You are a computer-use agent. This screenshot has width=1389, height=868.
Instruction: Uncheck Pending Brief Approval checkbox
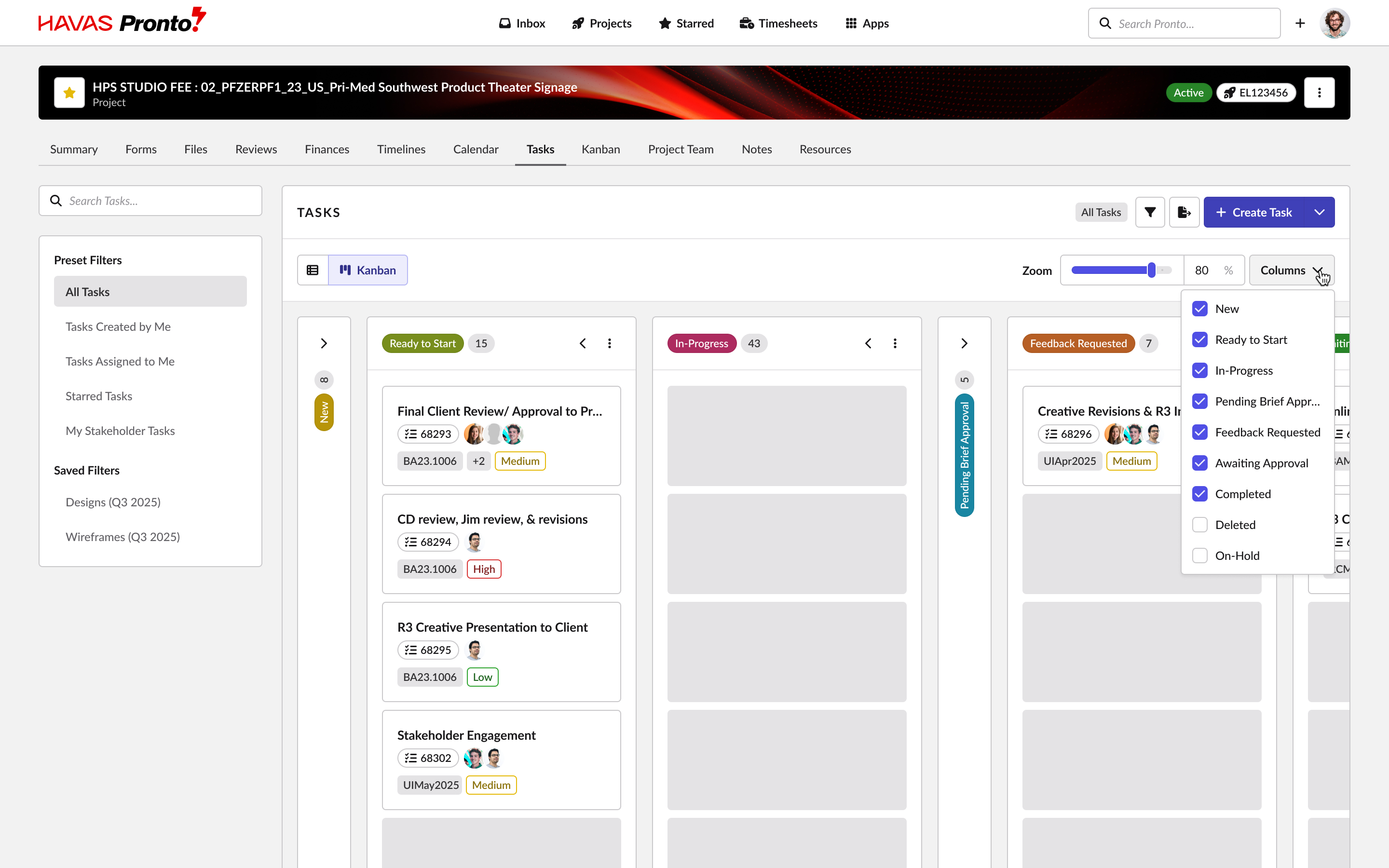(1199, 401)
